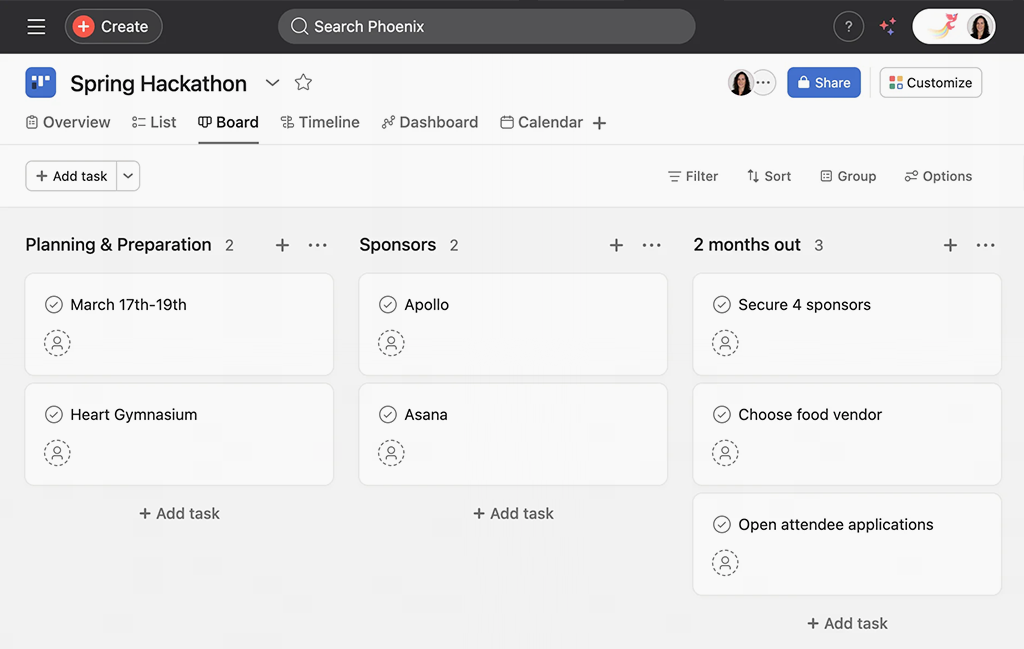1024x649 pixels.
Task: Open the March 17th-19th task title
Action: 129,305
